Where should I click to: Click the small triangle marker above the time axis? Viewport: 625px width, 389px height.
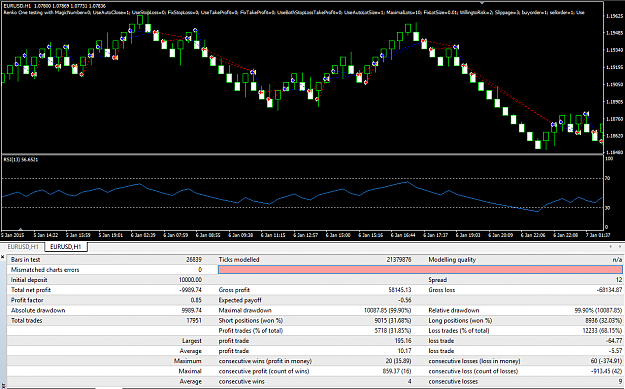[x=21, y=230]
